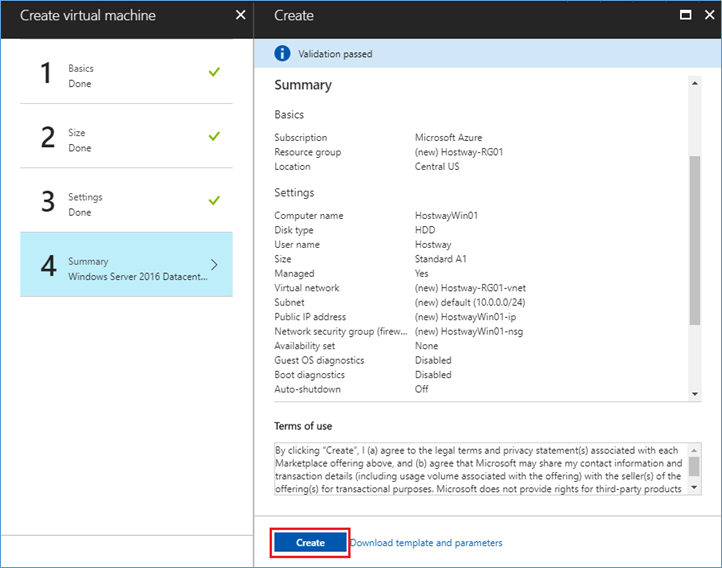Click Terms of use scroll up arrow

pos(694,450)
